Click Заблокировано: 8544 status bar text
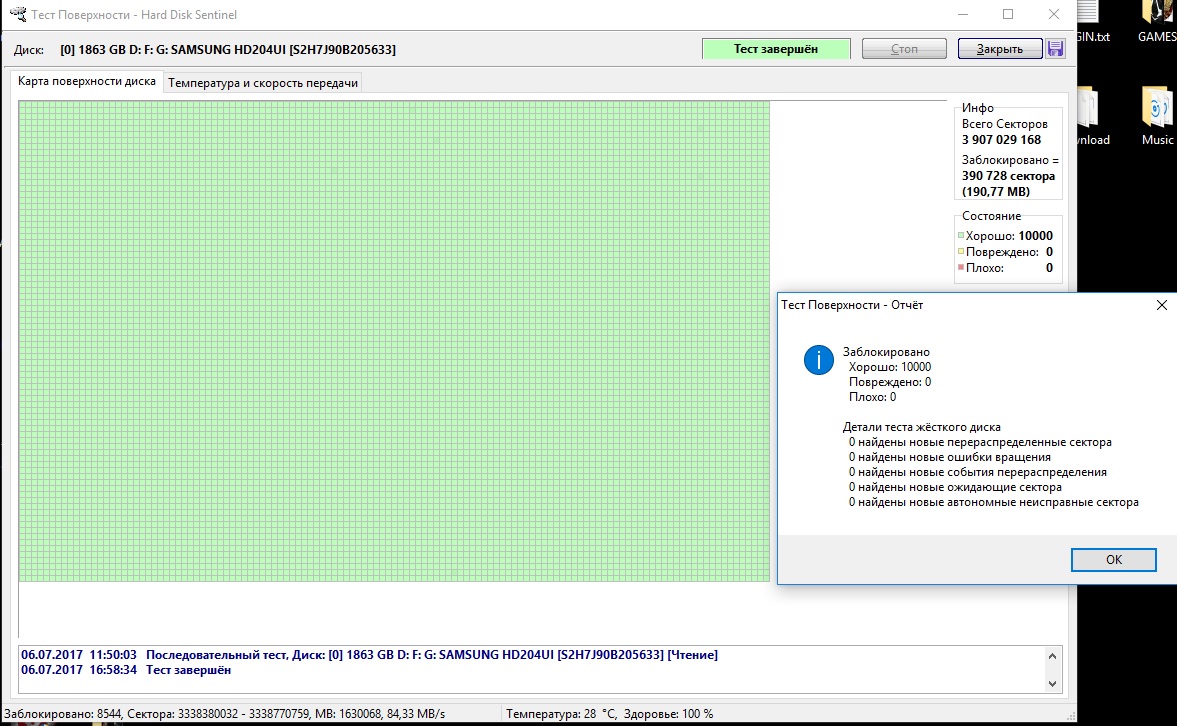1177x726 pixels. pyautogui.click(x=63, y=714)
